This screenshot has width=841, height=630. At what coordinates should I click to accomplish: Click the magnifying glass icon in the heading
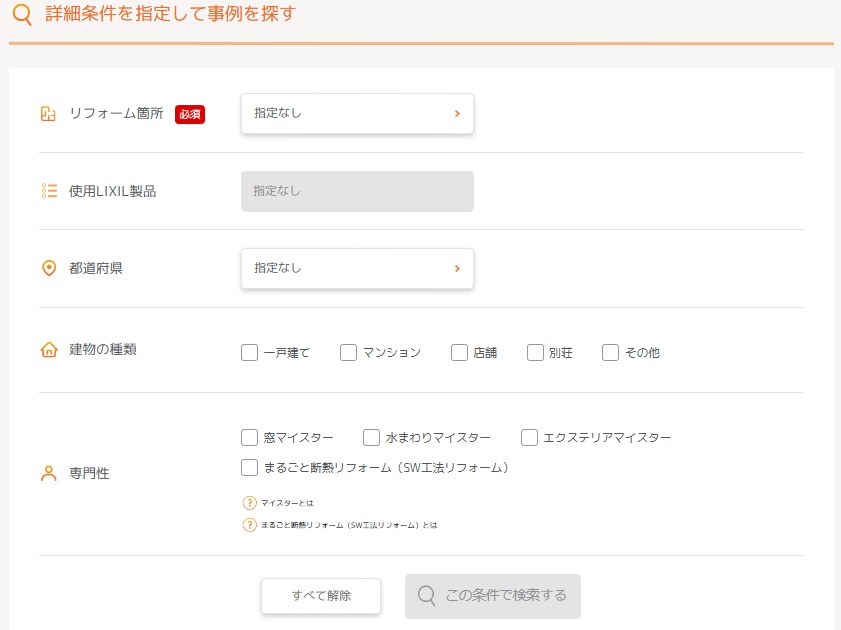tap(22, 15)
